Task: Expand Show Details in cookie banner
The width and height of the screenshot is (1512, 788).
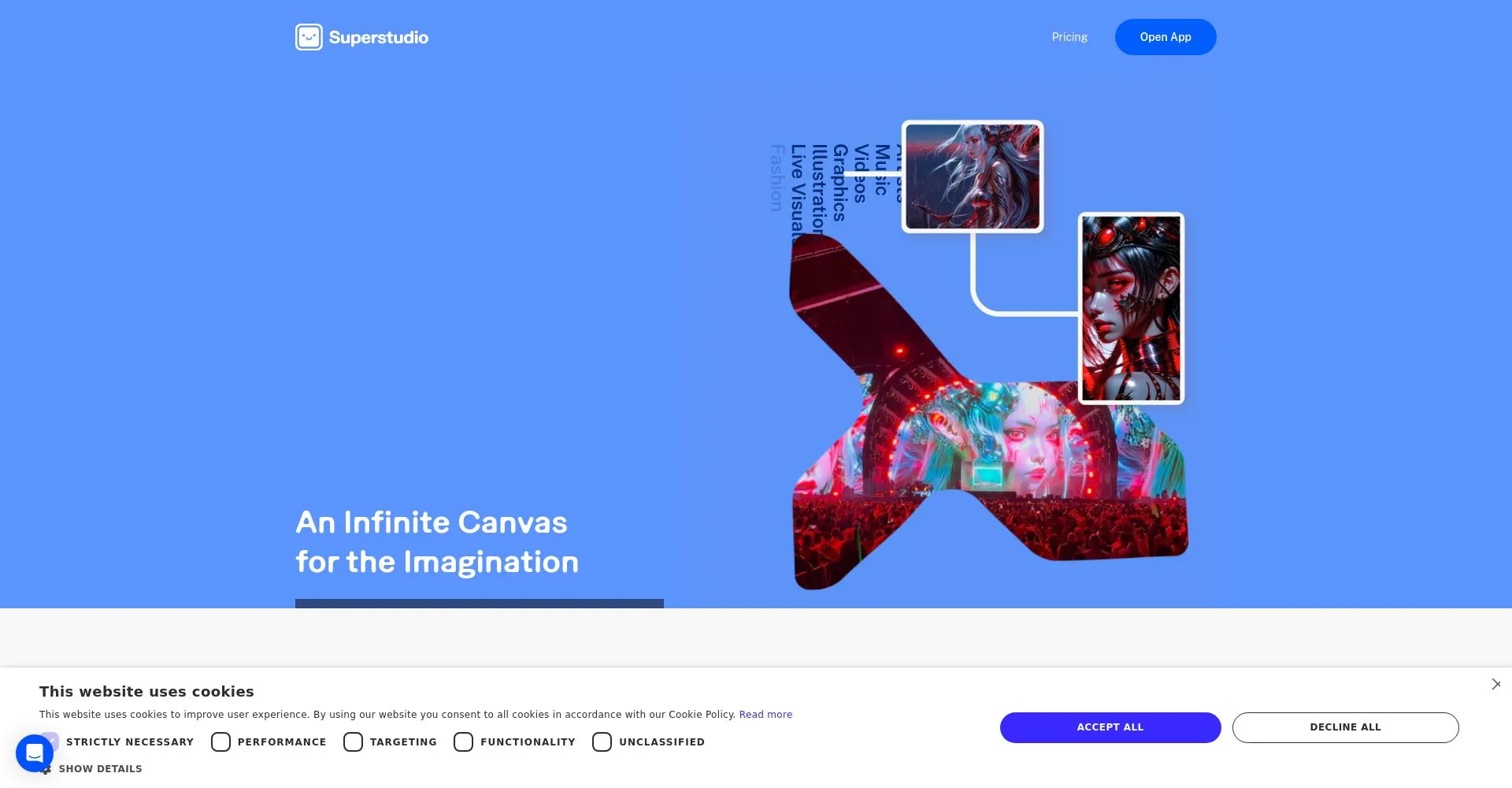Action: click(100, 769)
